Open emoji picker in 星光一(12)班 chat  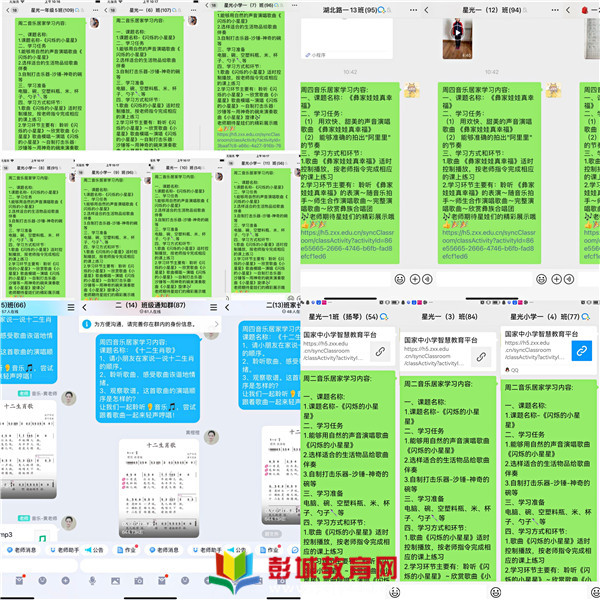coord(541,279)
